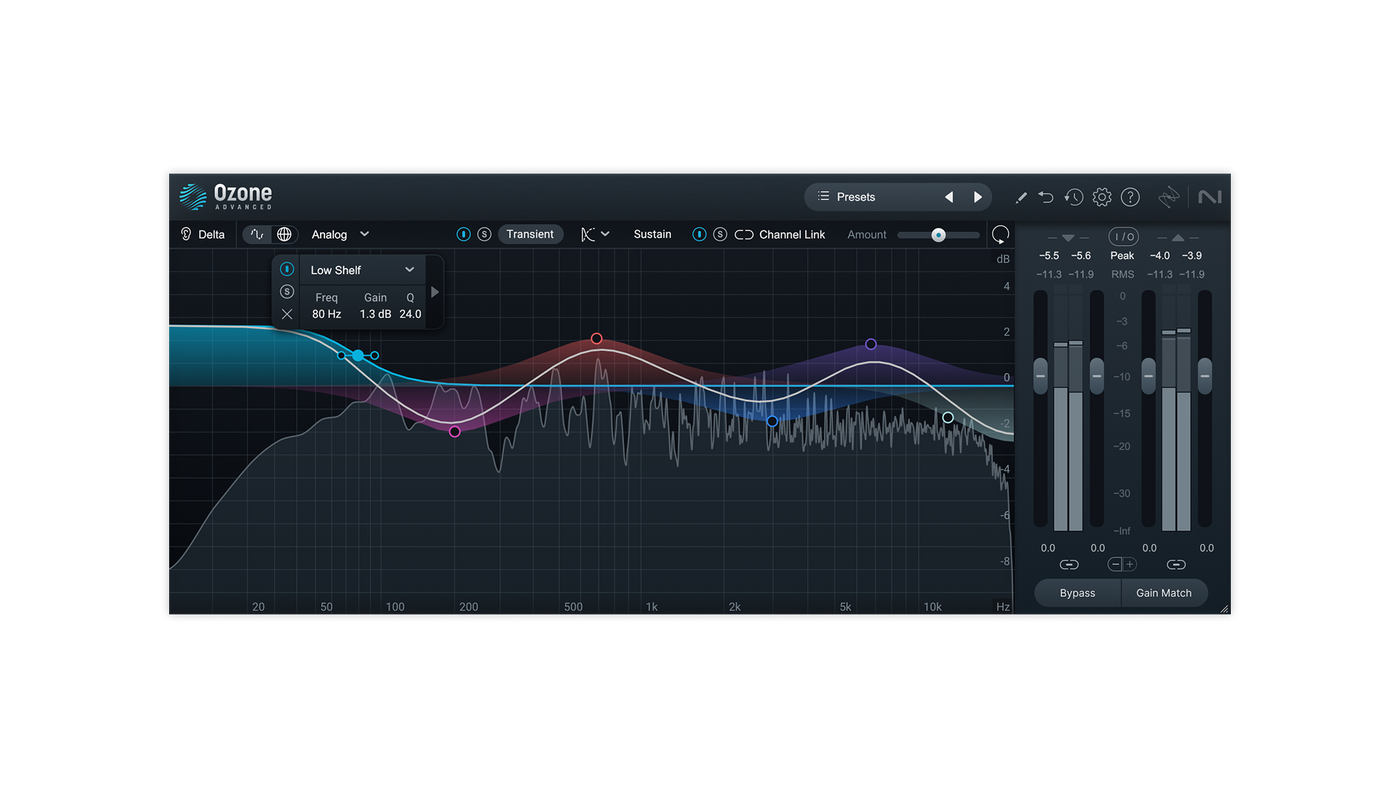Click the Q value 24.0

click(410, 314)
